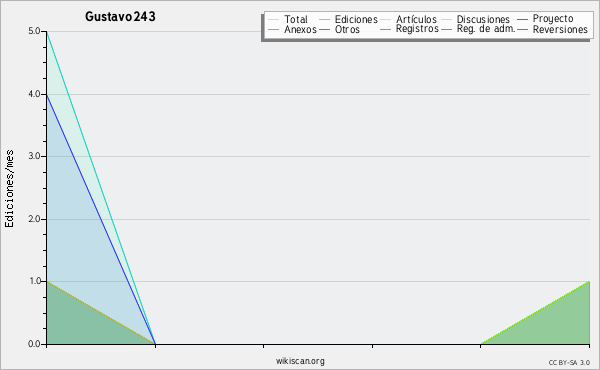Click the '2.0' y-axis value
This screenshot has width=600, height=370.
tap(34, 219)
